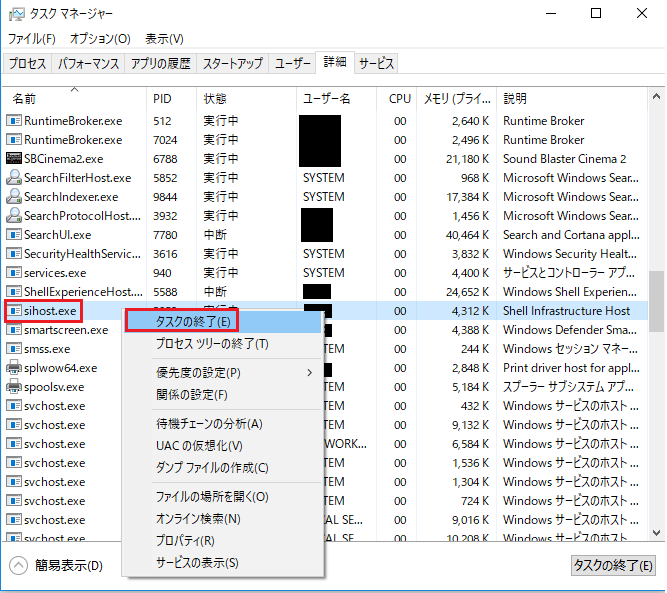Choose オンライン検索(N) menu entry

[223, 519]
